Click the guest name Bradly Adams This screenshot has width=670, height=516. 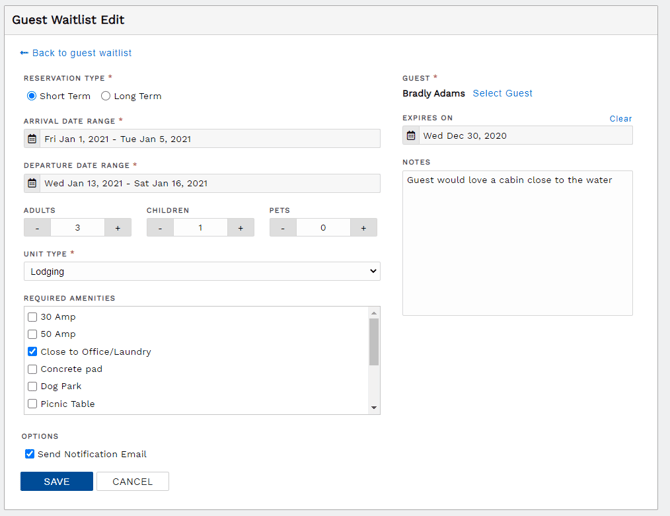(434, 93)
